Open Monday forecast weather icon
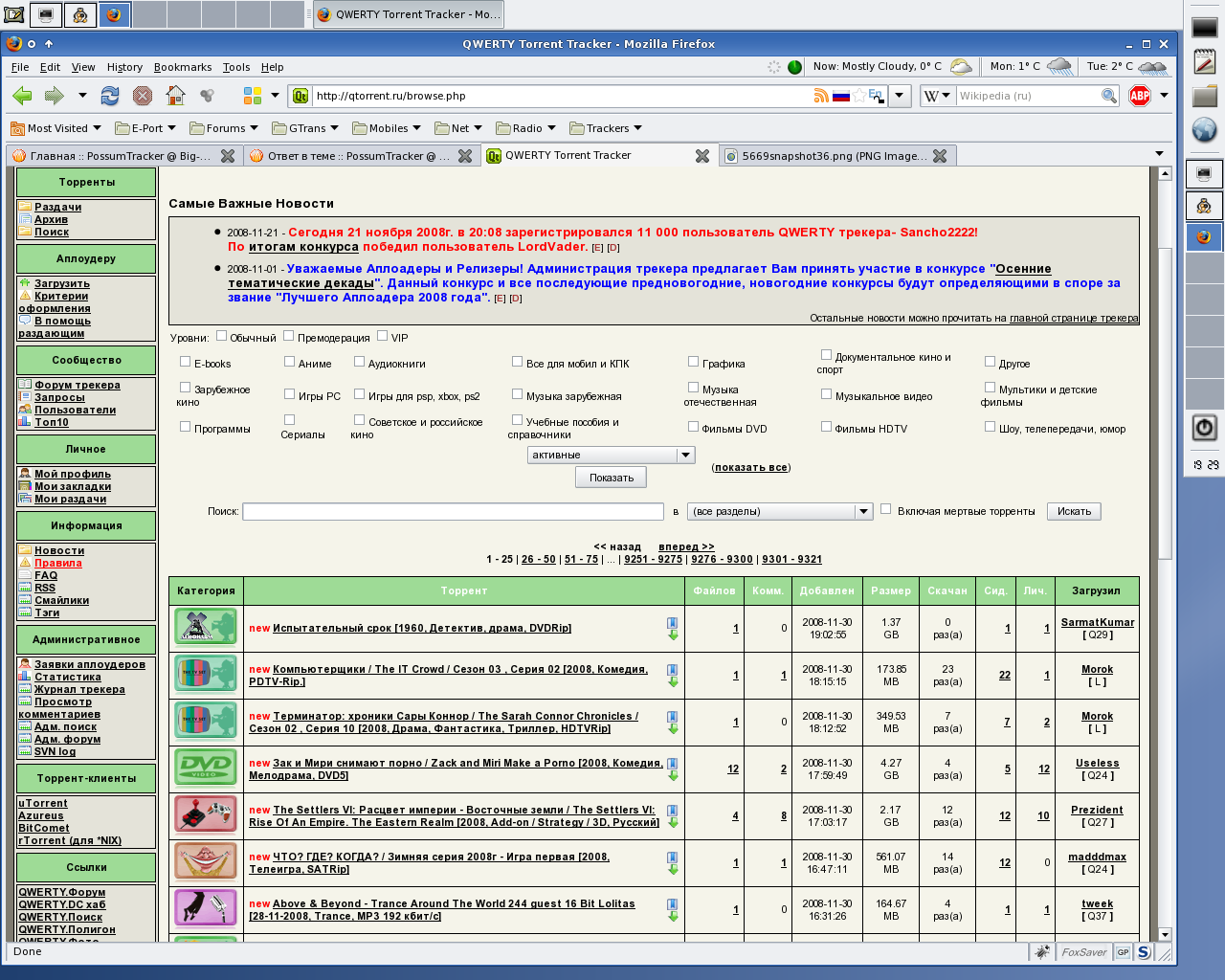The width and height of the screenshot is (1225, 980). click(1059, 67)
